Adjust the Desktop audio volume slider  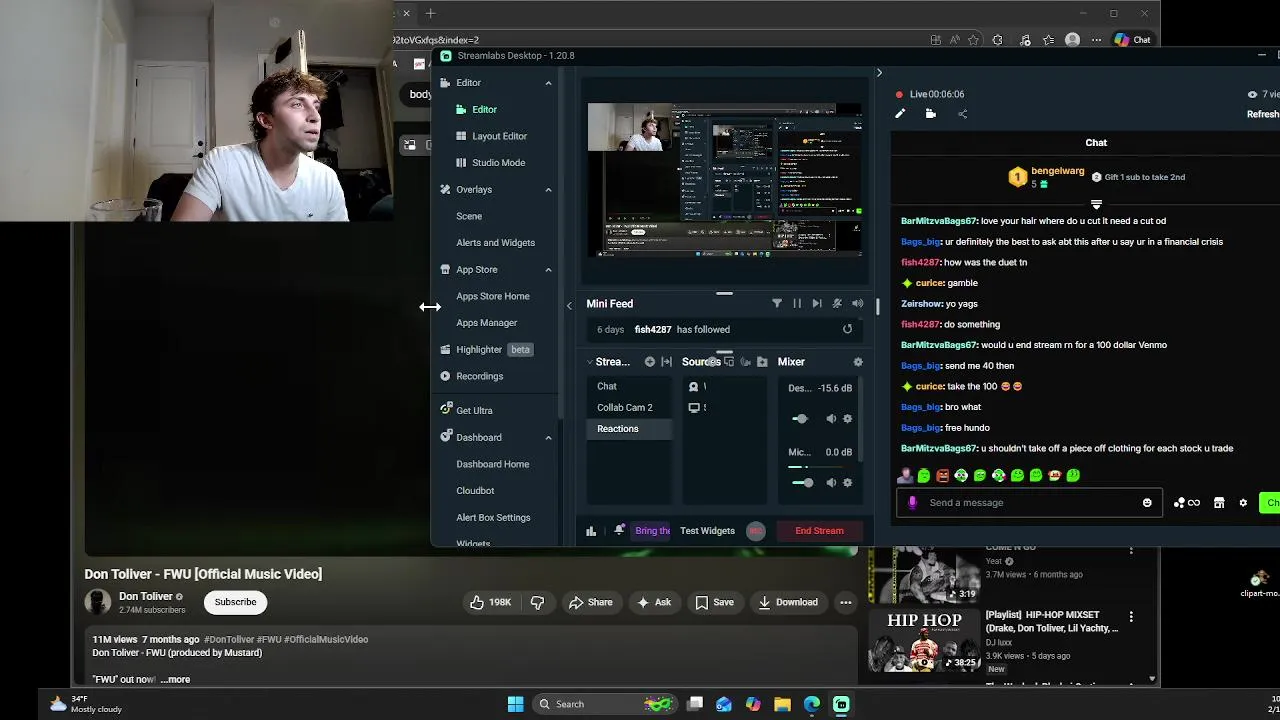(801, 419)
